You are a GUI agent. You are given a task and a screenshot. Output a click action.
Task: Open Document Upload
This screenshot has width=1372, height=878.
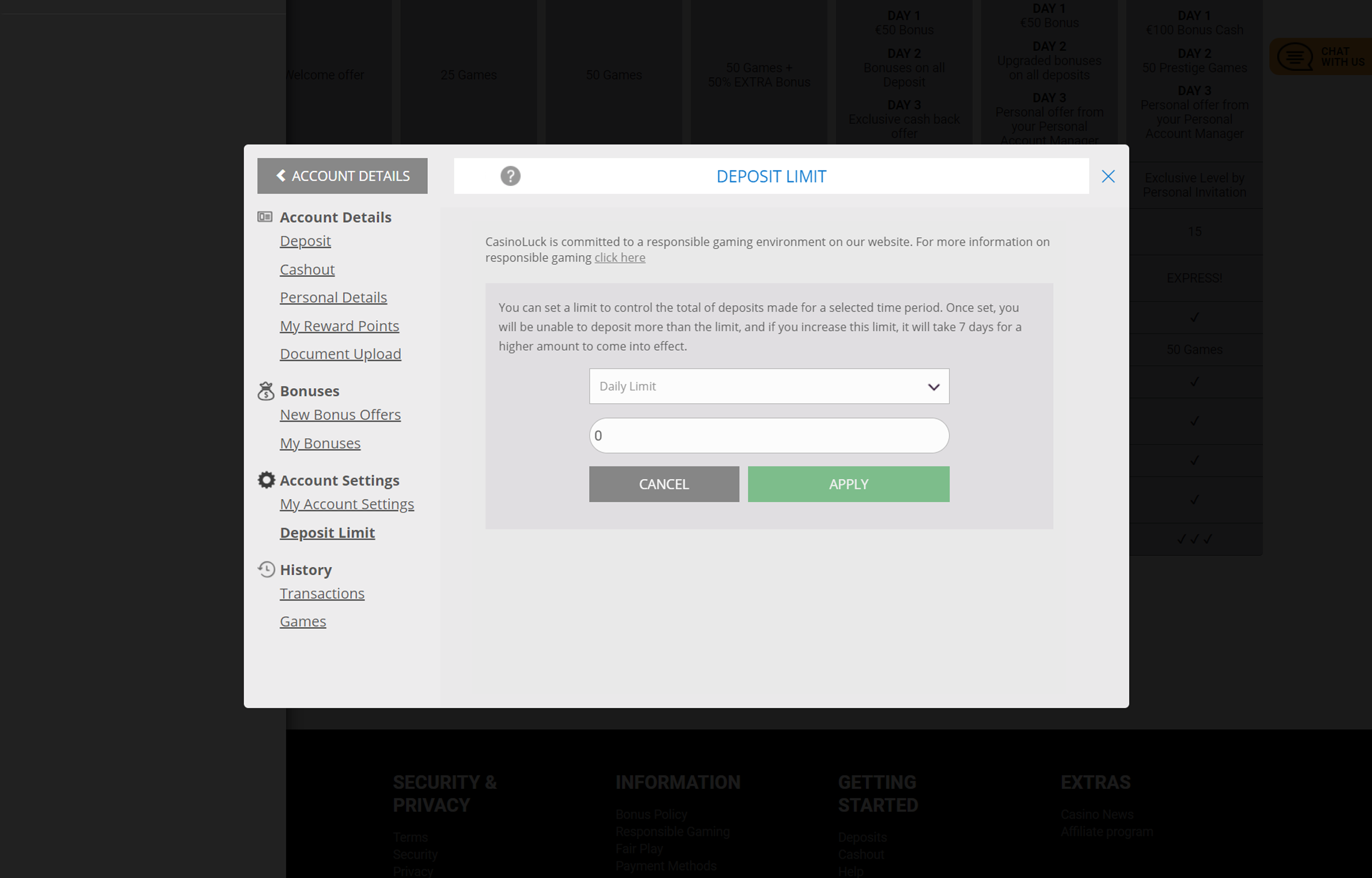click(341, 354)
